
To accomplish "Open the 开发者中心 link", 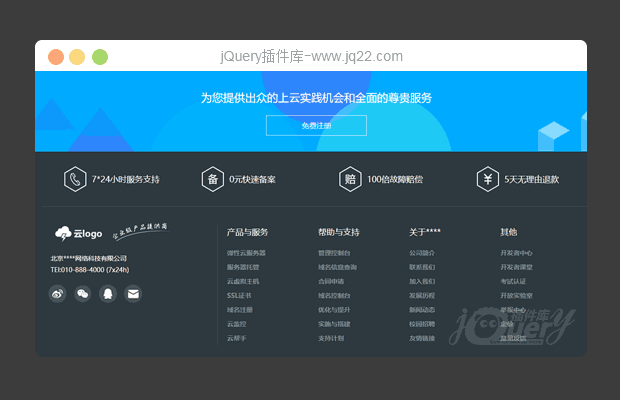I will pyautogui.click(x=516, y=253).
